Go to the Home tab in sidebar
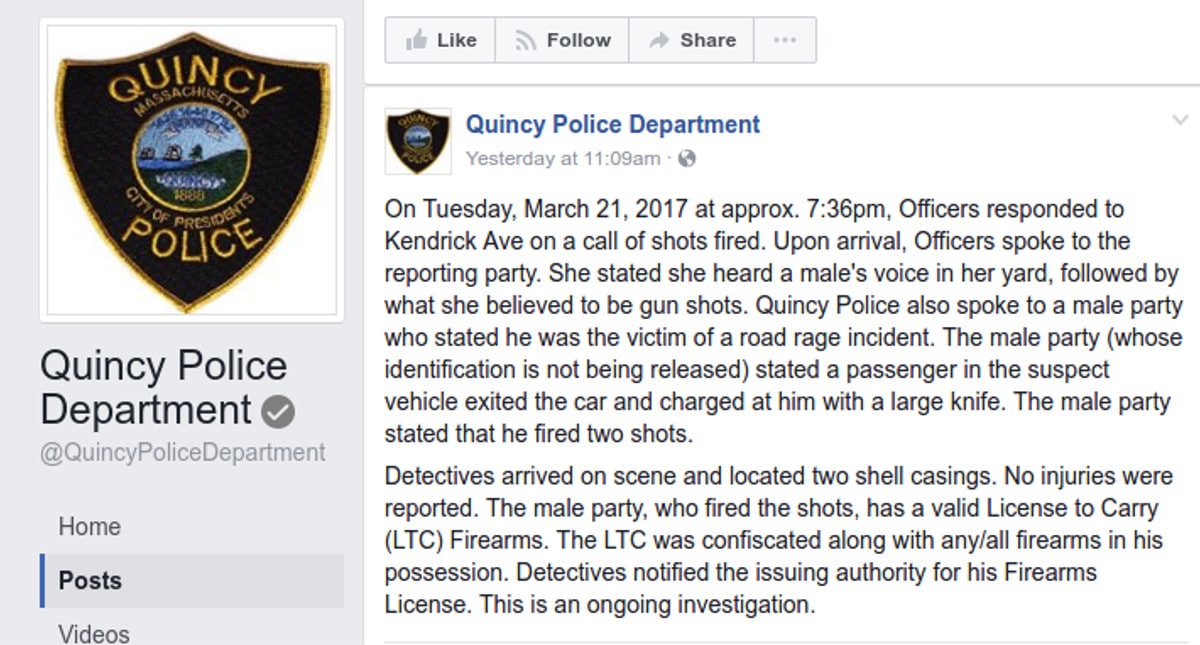 89,527
